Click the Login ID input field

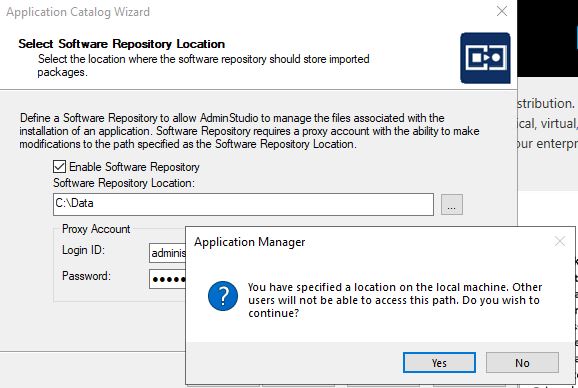[168, 253]
